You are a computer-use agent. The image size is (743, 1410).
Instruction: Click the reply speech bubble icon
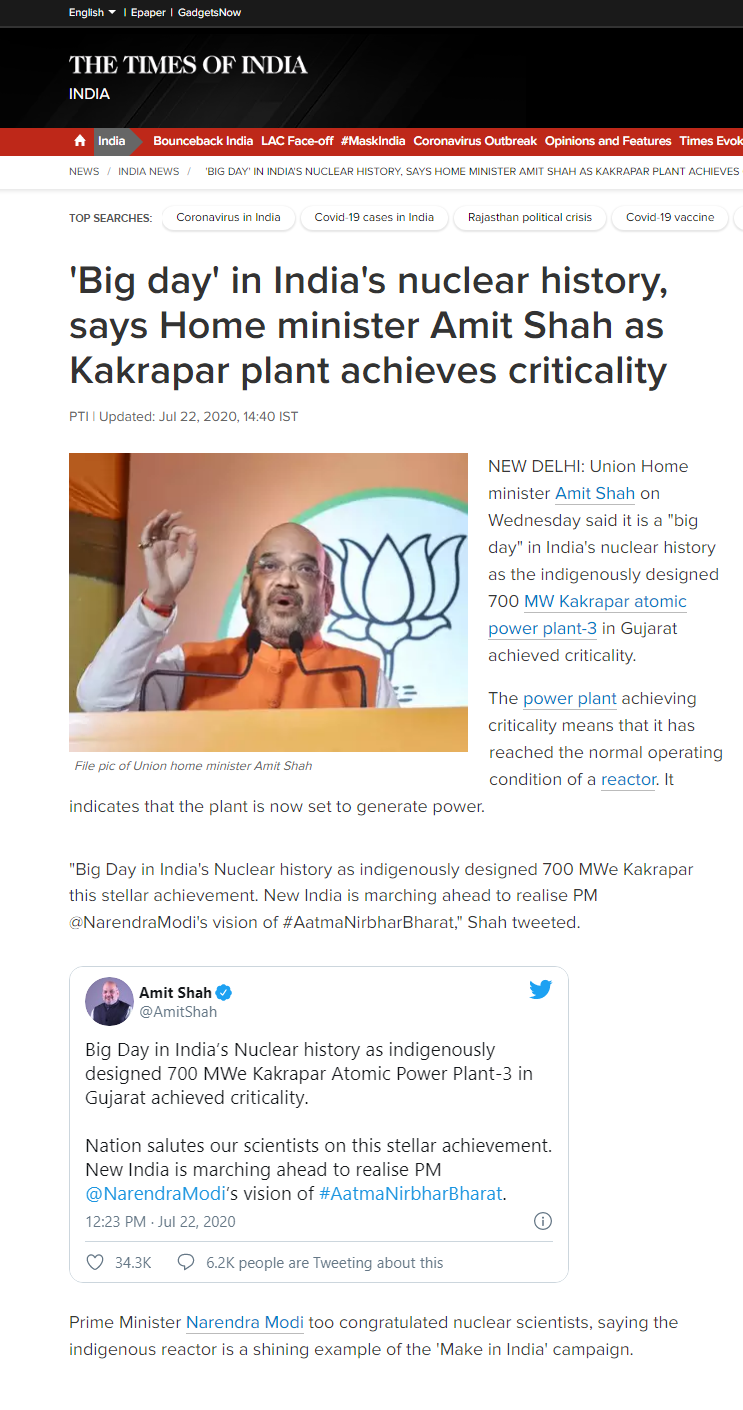[185, 1262]
